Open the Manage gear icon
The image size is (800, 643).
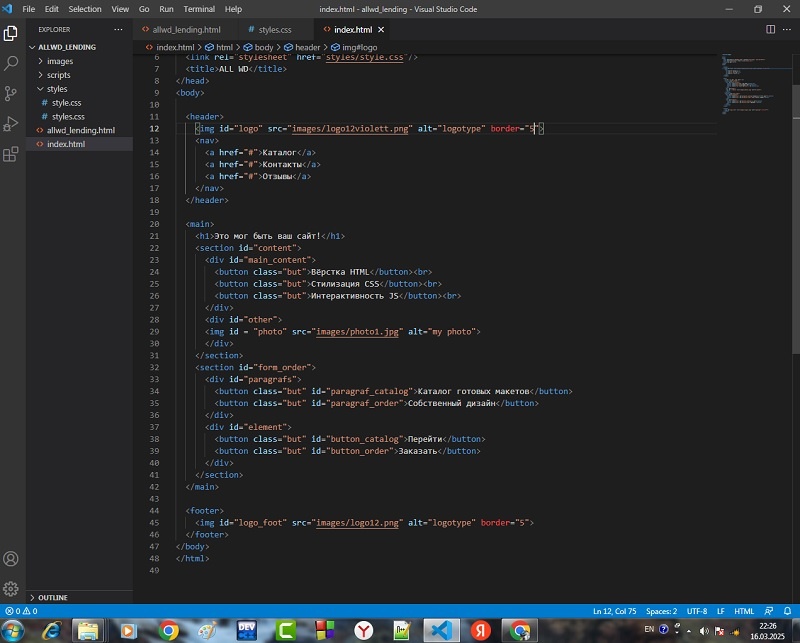pos(11,589)
